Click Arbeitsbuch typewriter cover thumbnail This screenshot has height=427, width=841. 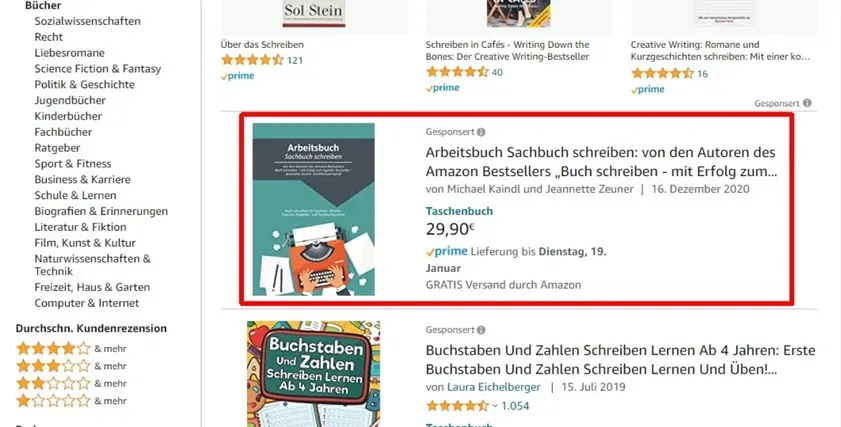pyautogui.click(x=314, y=209)
